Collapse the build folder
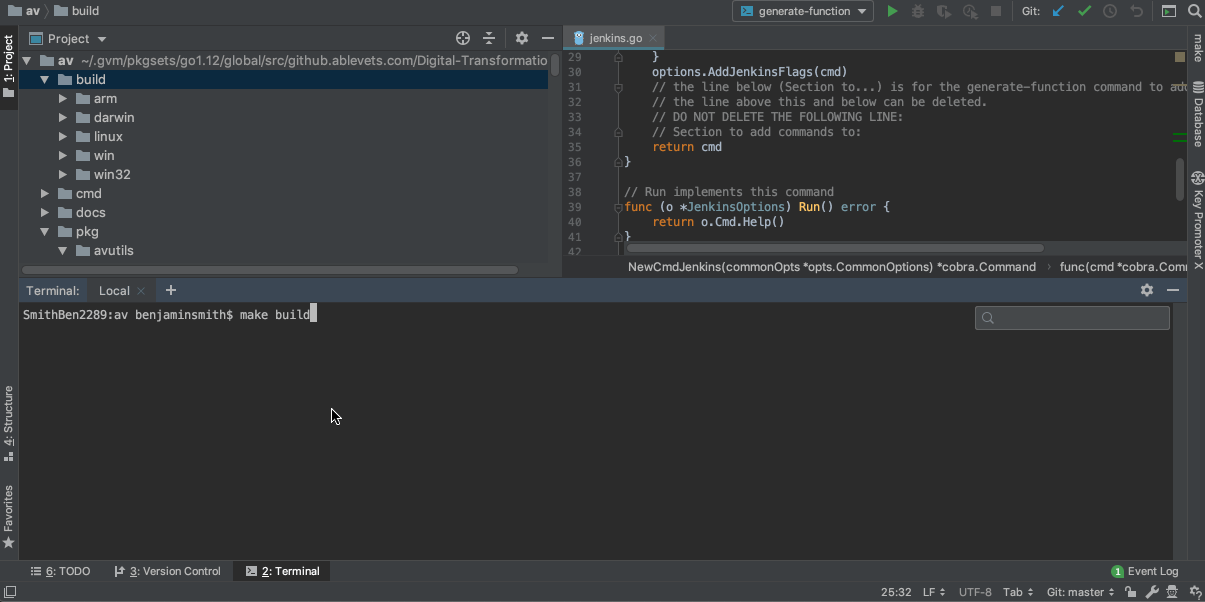 coord(45,79)
